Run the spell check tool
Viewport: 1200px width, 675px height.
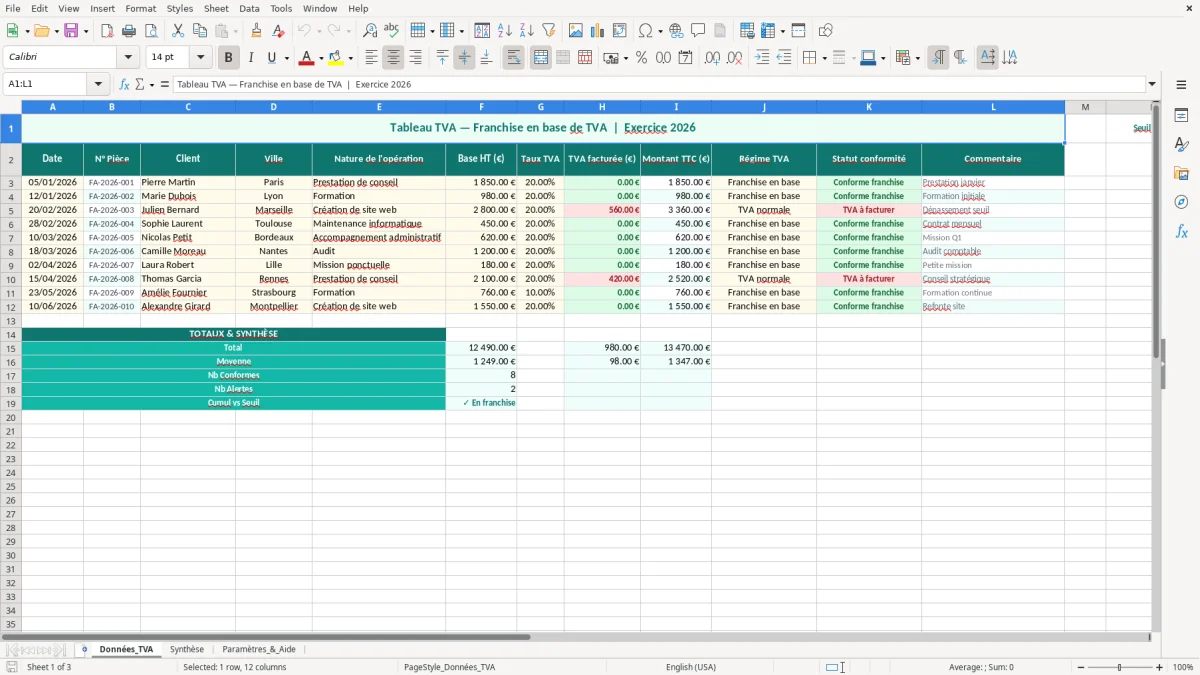pos(392,31)
